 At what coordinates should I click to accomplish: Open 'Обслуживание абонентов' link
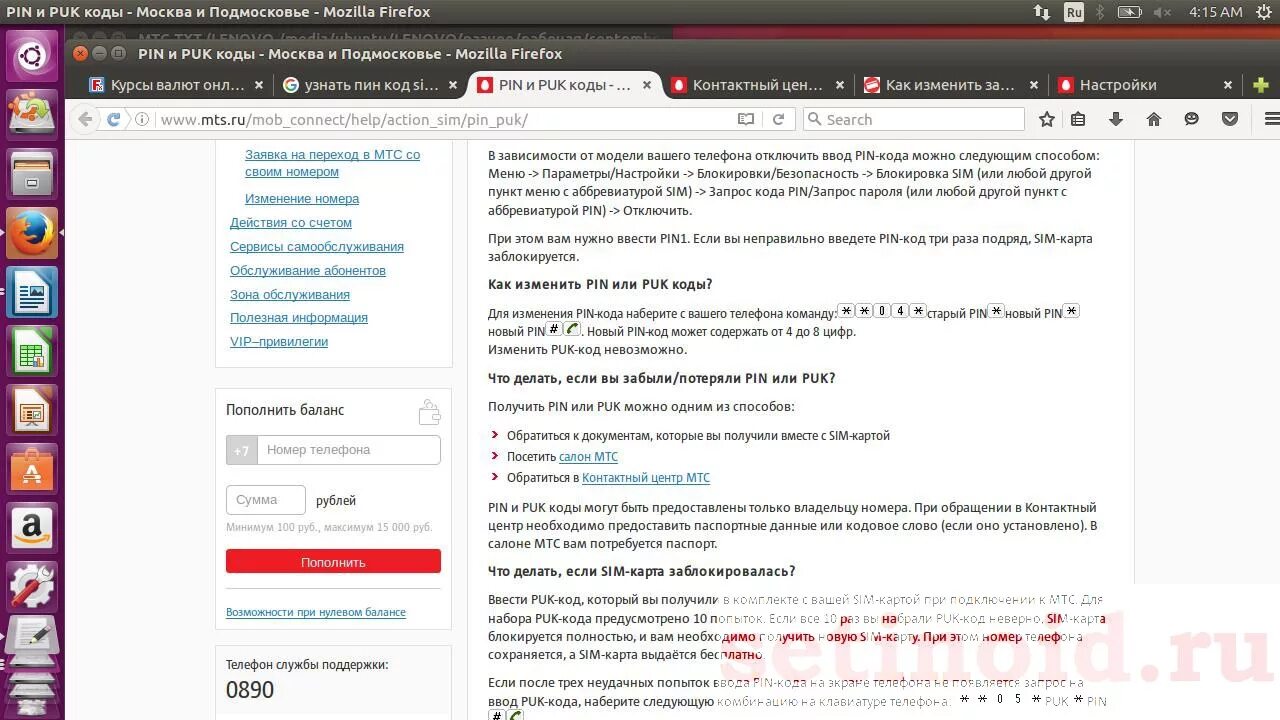tap(308, 270)
